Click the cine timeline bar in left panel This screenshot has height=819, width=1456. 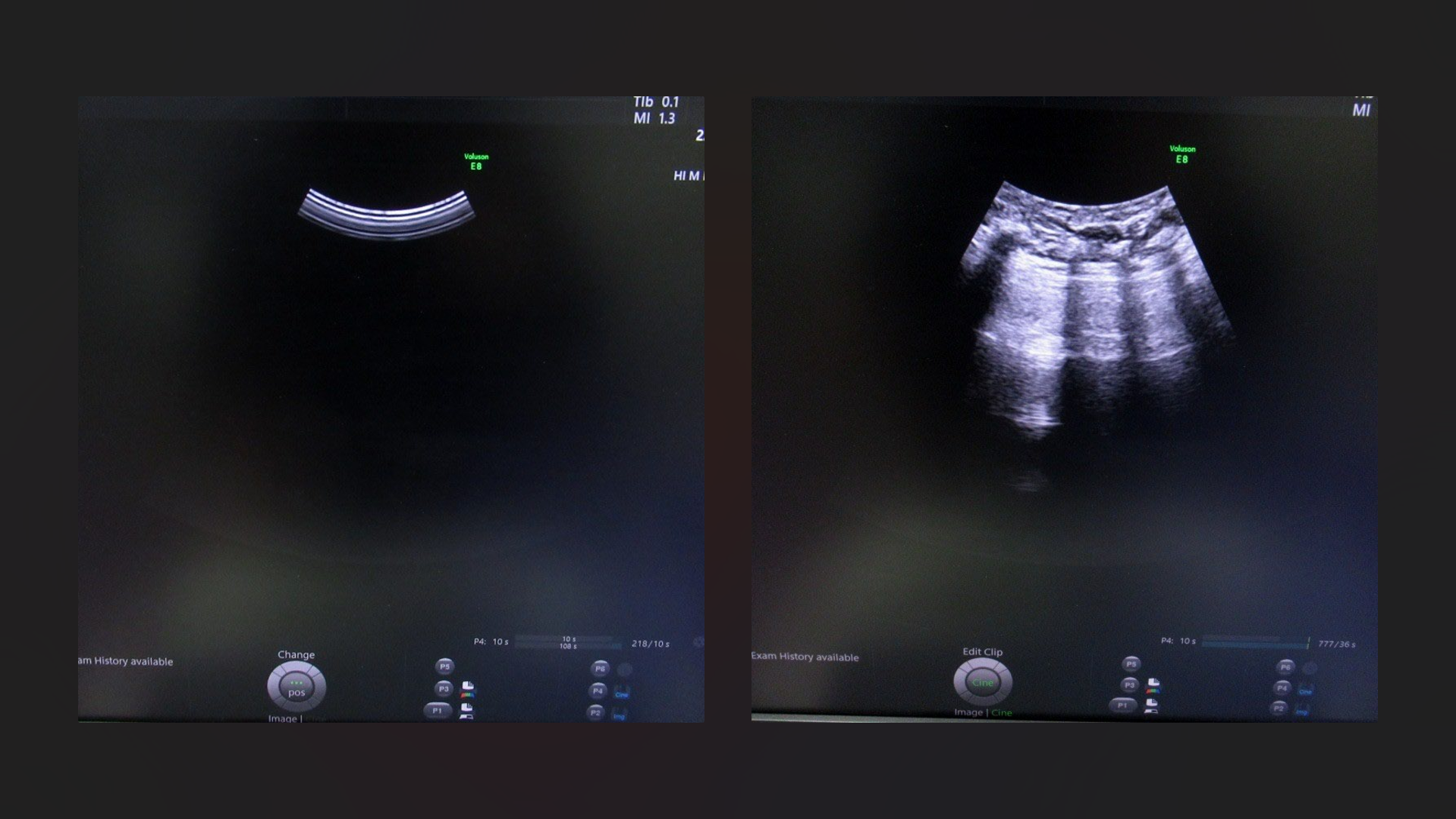click(x=569, y=642)
